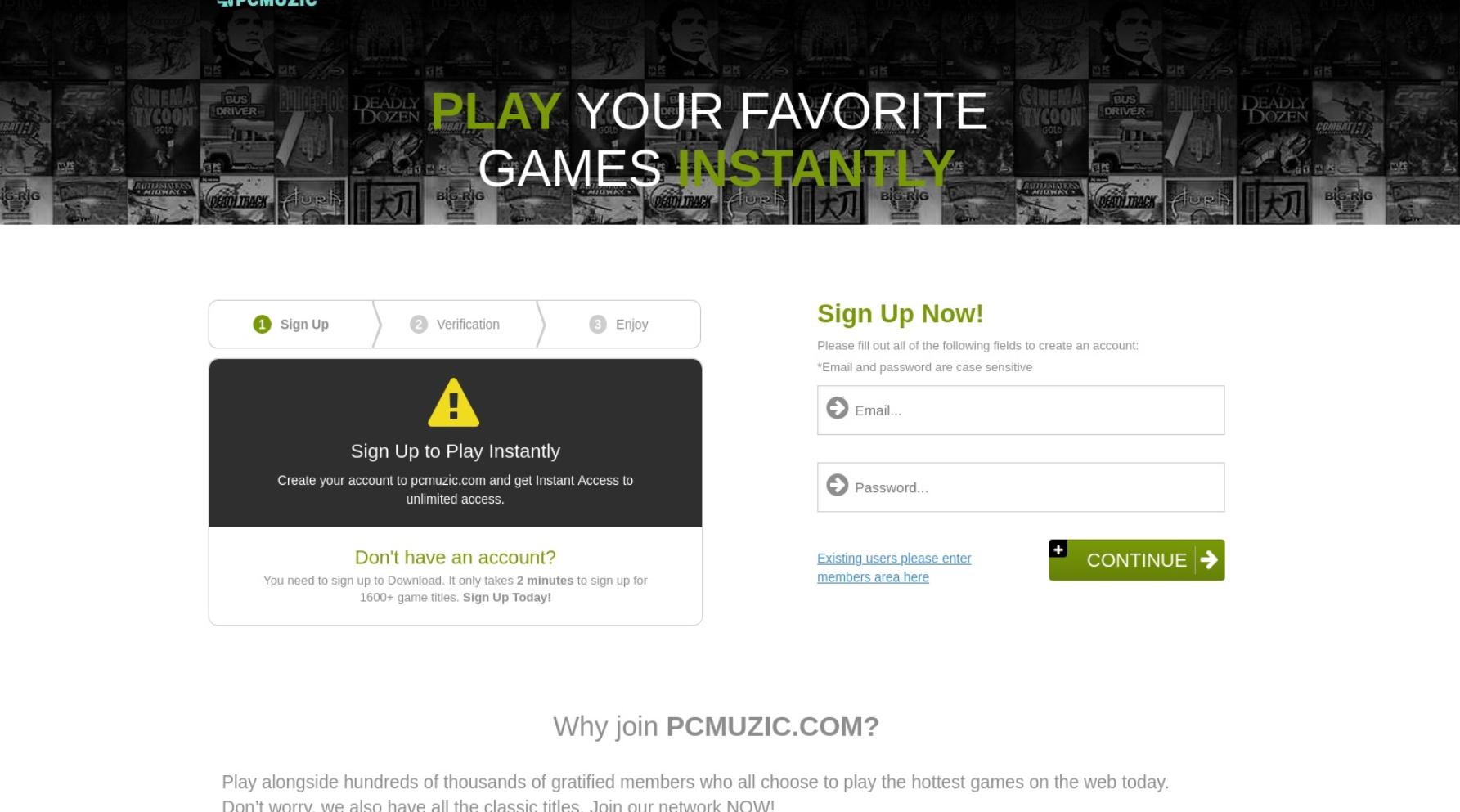Click the step 2 number circle
Screen dimensions: 1460x812
[x=419, y=325]
